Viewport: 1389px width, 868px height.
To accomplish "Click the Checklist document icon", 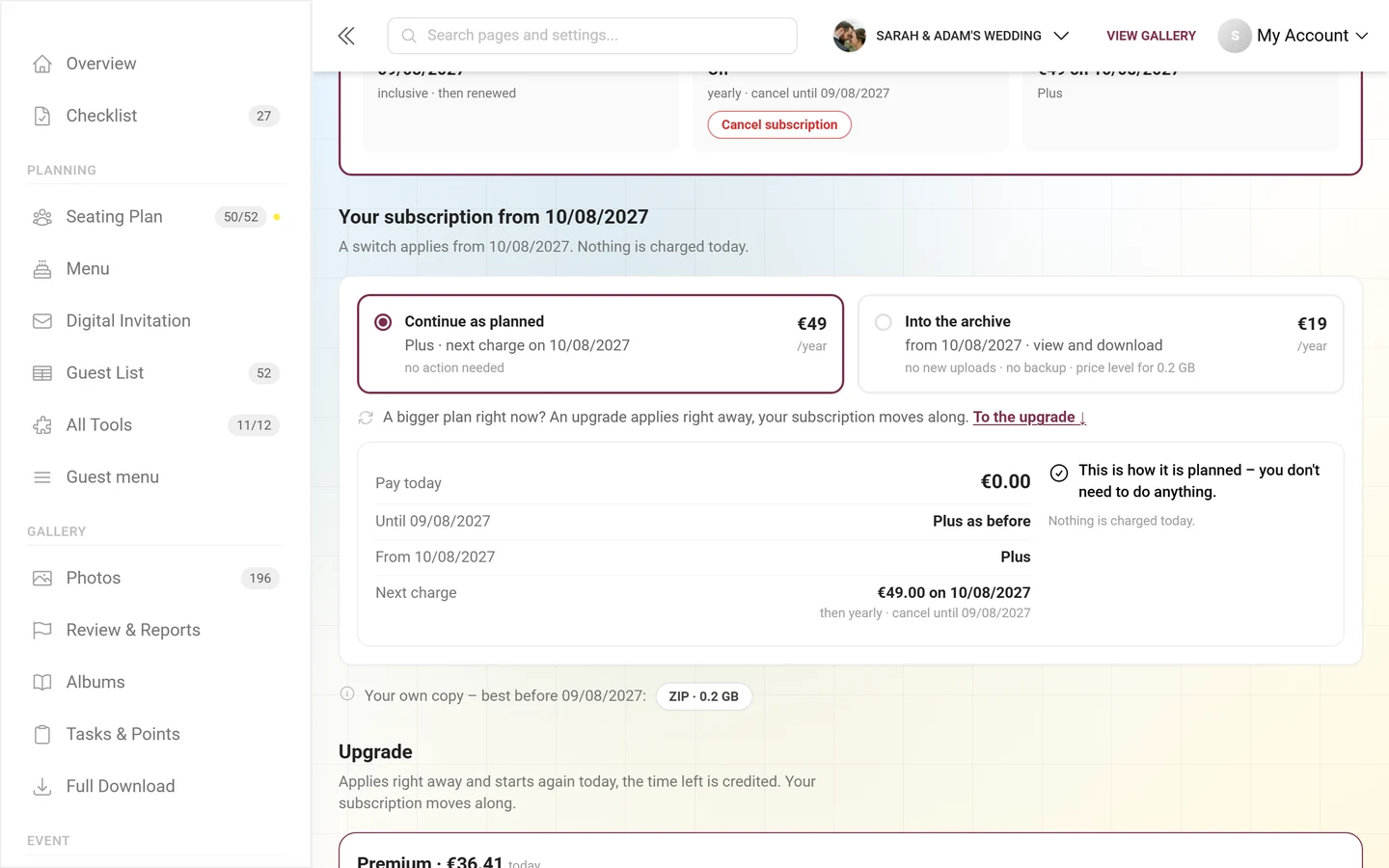I will (x=42, y=116).
